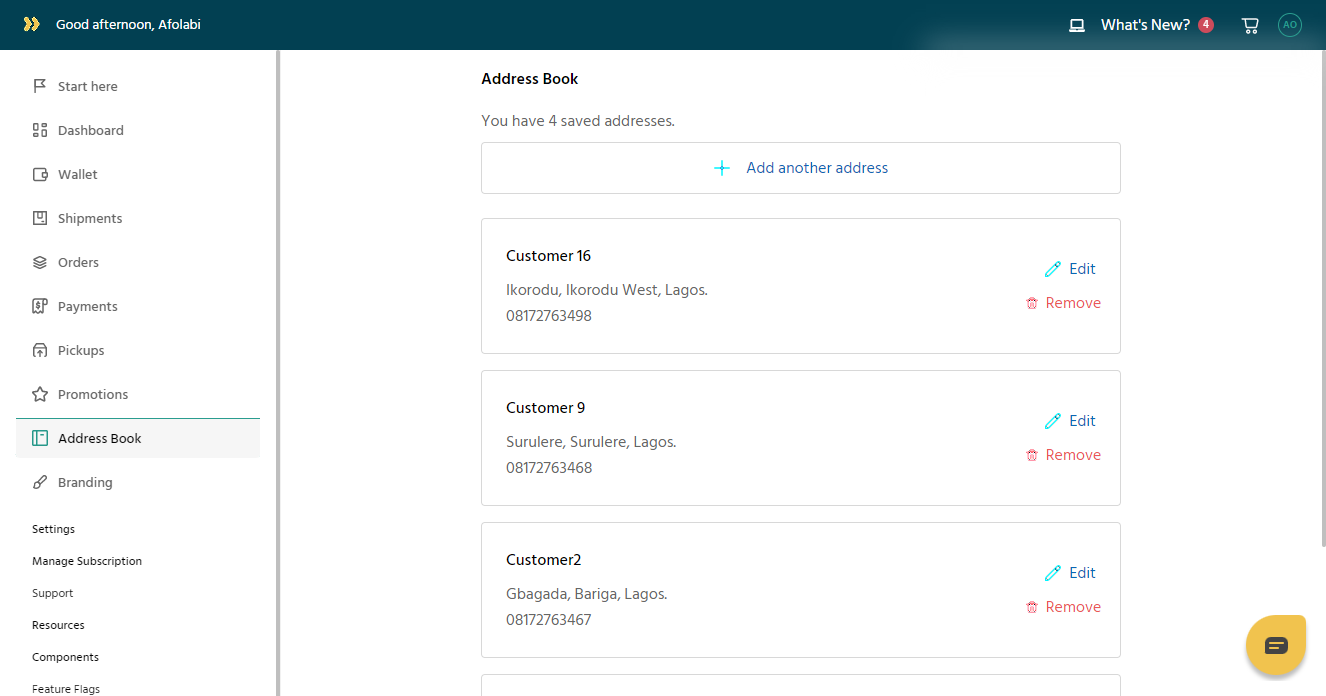The height and width of the screenshot is (696, 1326).
Task: Open the Orders page
Action: click(x=138, y=262)
